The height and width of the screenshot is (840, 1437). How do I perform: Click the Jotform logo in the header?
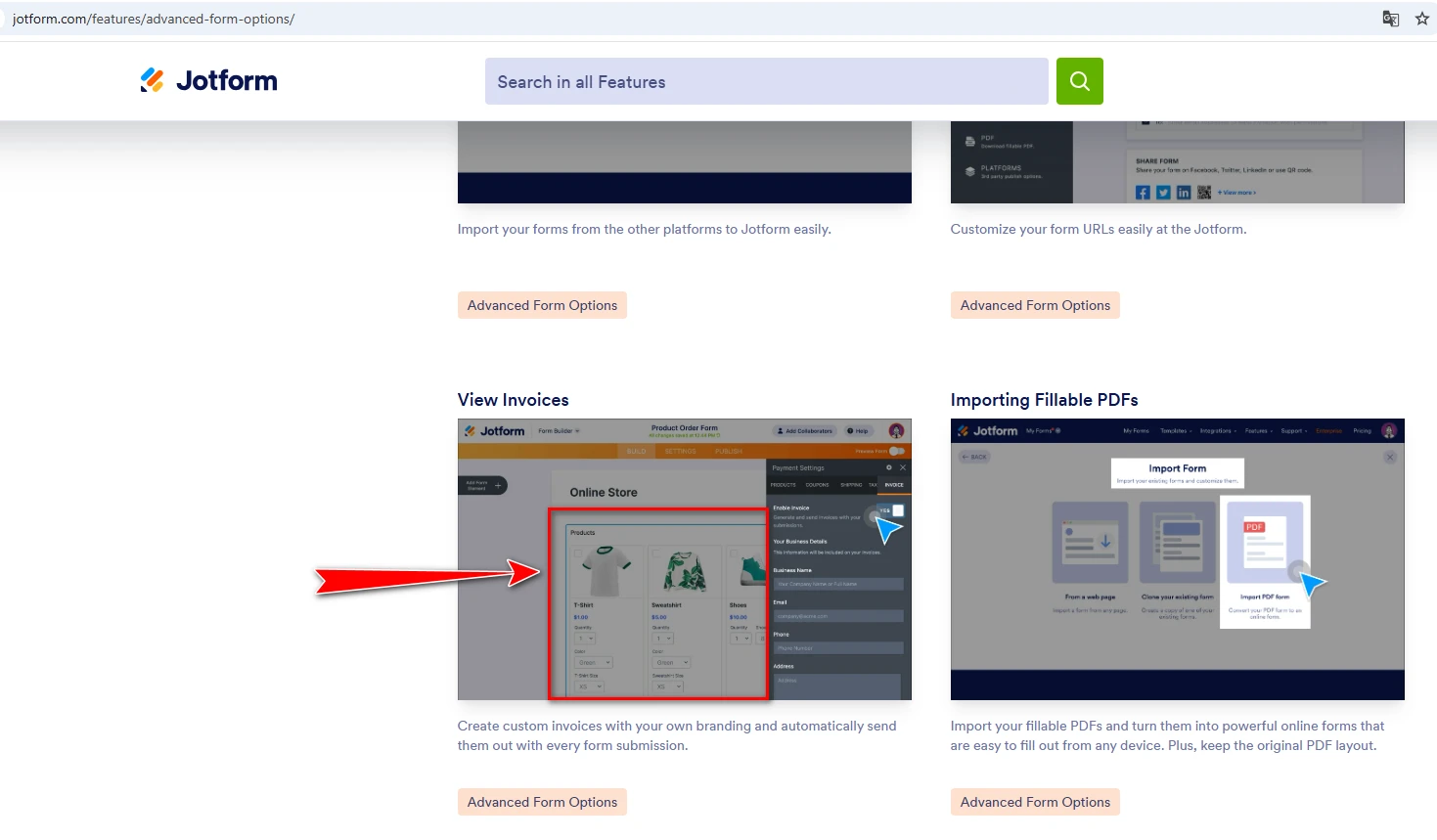[208, 80]
